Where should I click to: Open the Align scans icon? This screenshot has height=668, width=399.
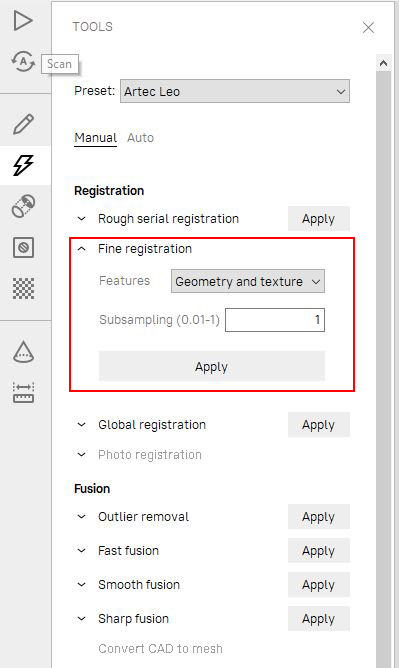[x=23, y=206]
